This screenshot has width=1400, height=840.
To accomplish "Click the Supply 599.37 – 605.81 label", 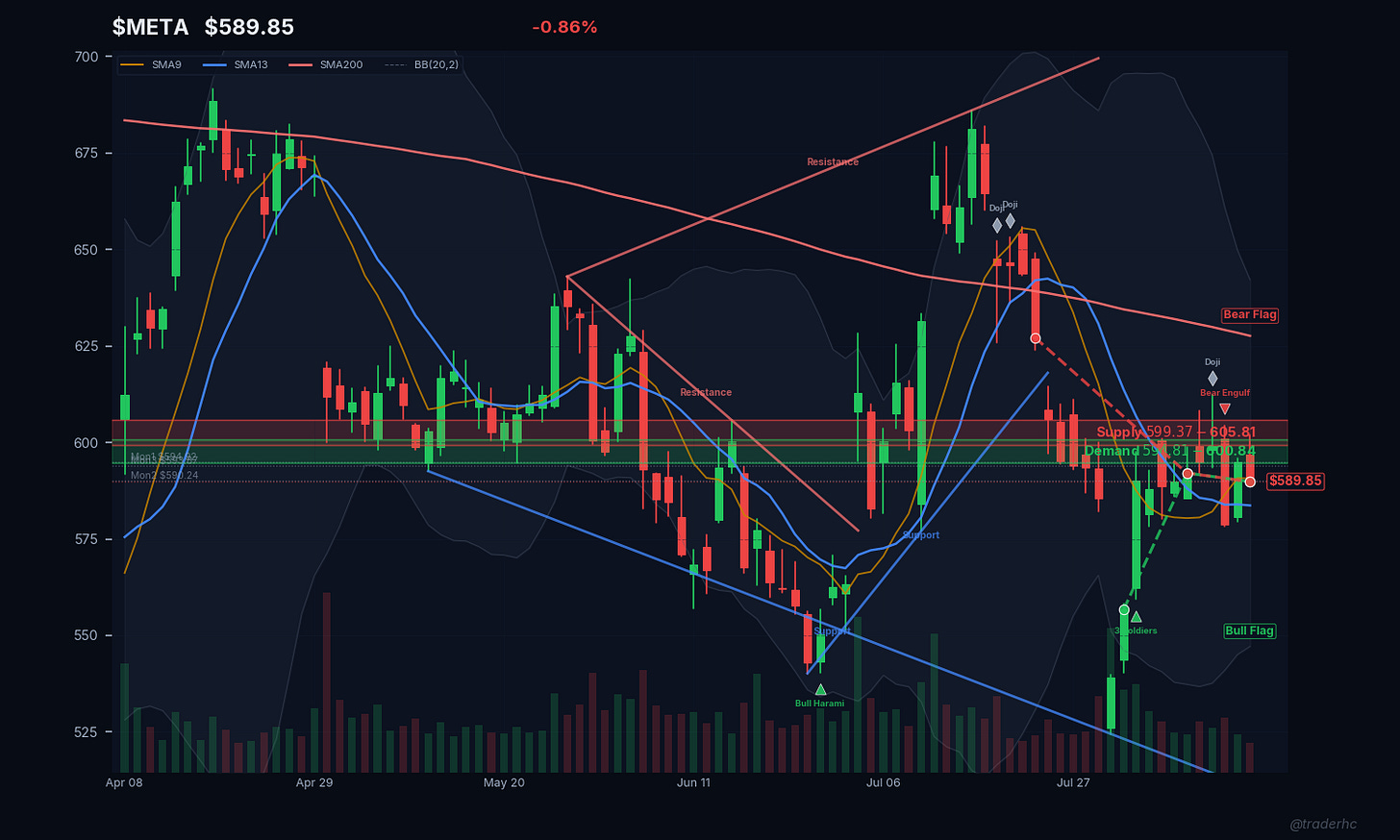I will click(1176, 432).
